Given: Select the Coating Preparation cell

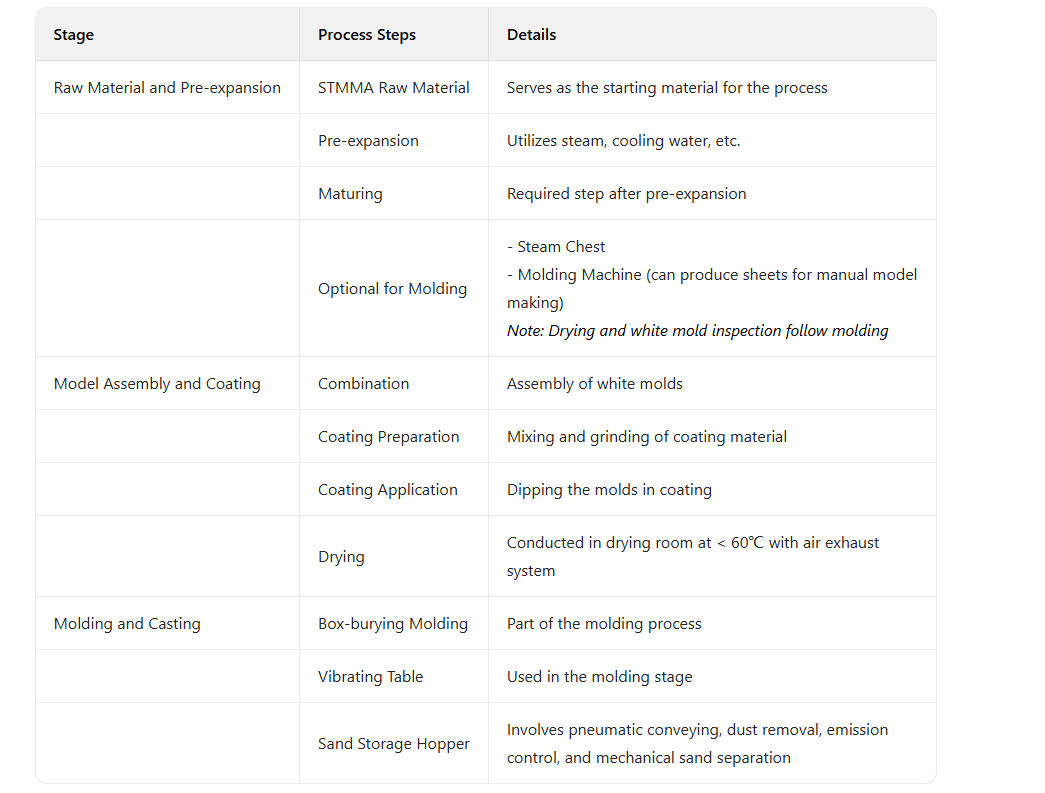Looking at the screenshot, I should [388, 437].
